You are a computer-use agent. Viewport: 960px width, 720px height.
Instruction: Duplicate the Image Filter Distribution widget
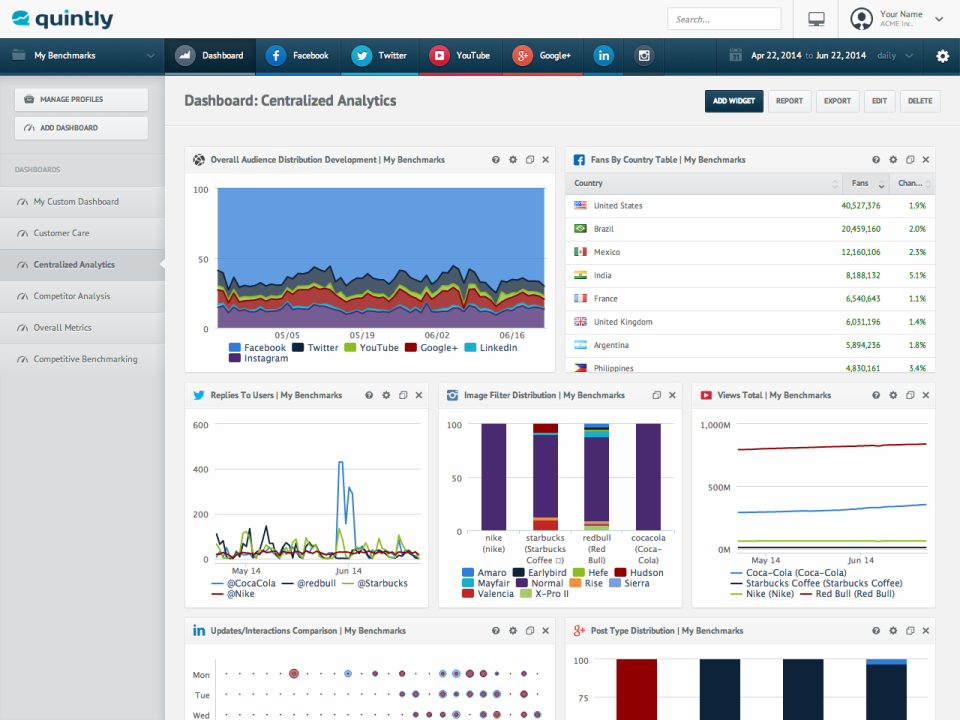click(656, 395)
